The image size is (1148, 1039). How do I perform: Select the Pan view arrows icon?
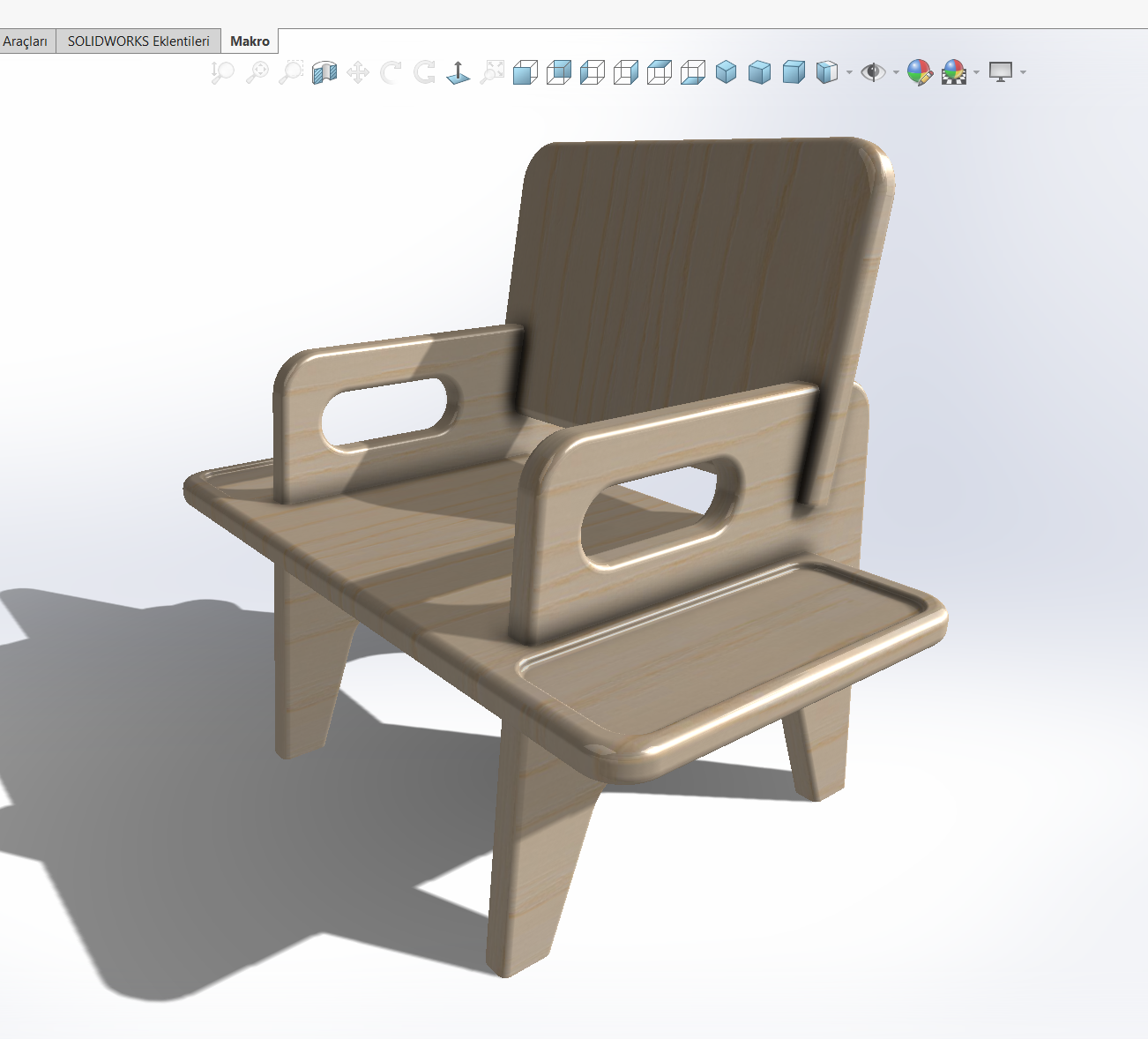click(x=358, y=72)
